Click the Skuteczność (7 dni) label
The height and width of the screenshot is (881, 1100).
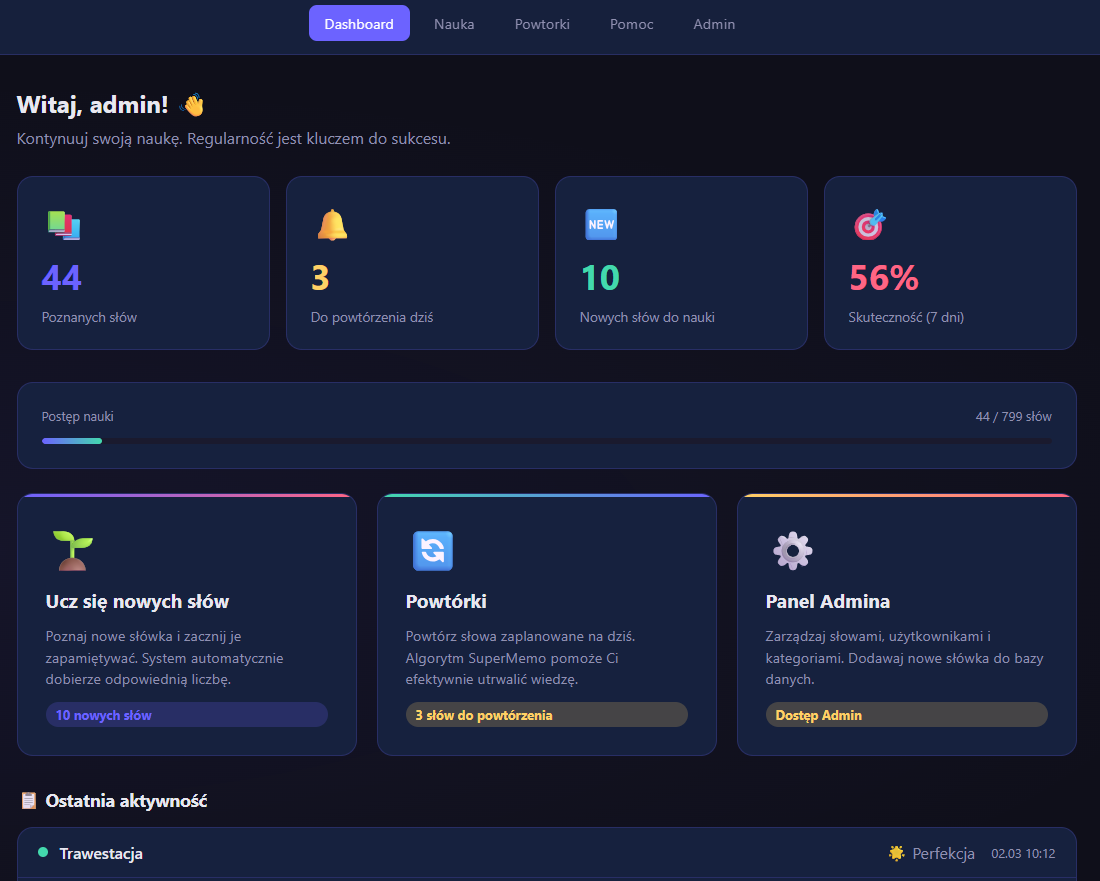click(906, 318)
